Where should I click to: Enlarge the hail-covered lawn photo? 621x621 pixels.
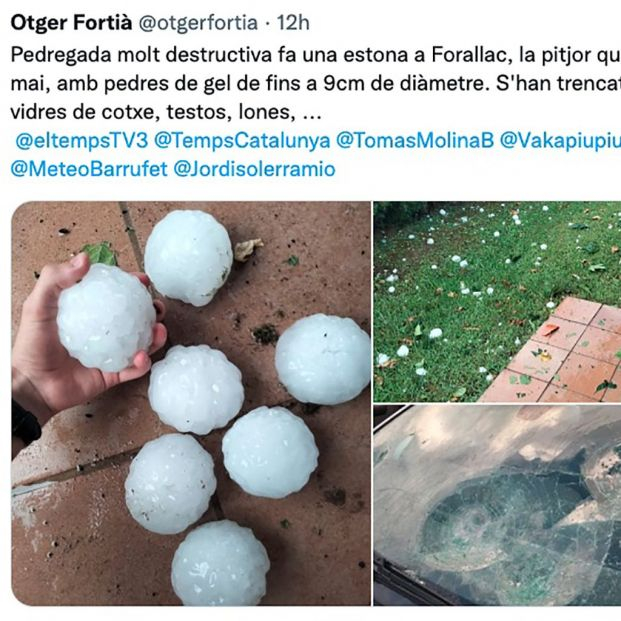497,302
